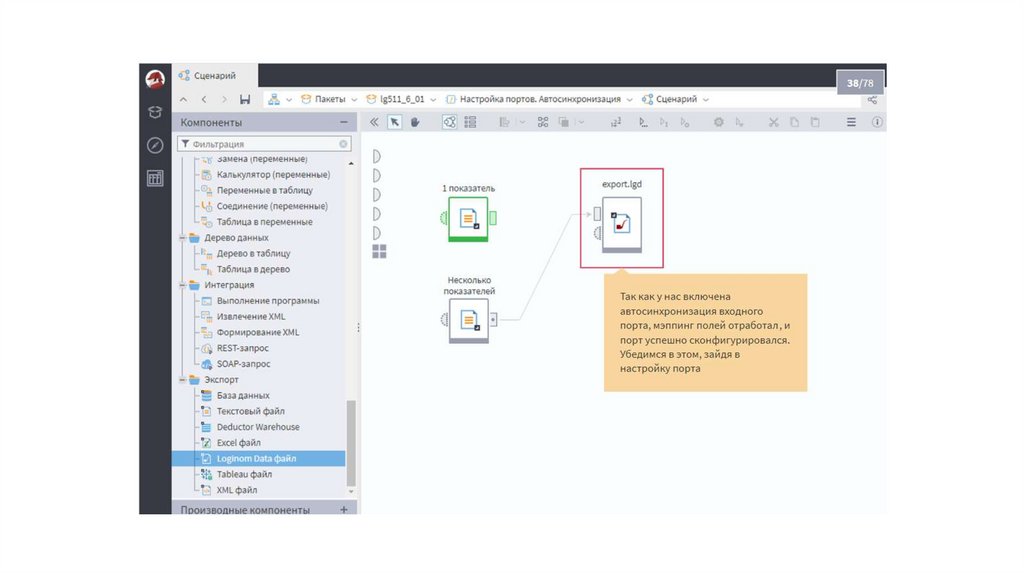
Task: Click the double-chevron collapse panel icon
Action: pos(374,122)
